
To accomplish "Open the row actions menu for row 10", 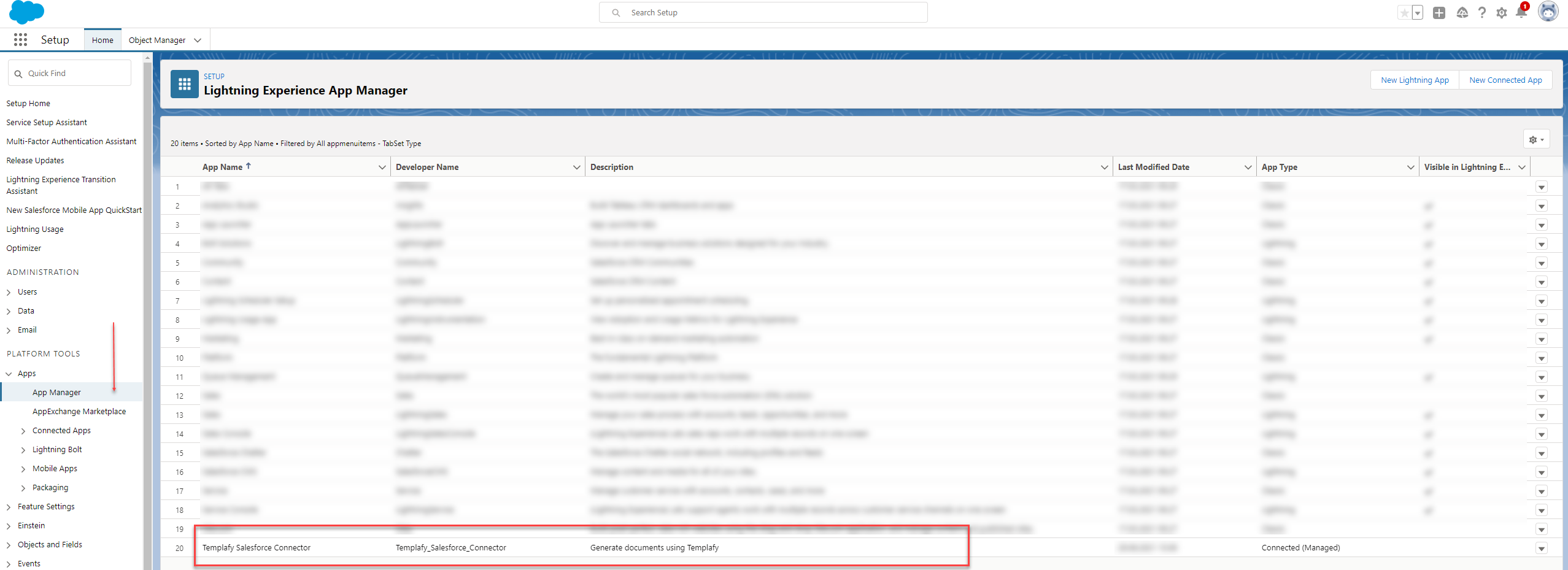I will coord(1541,358).
